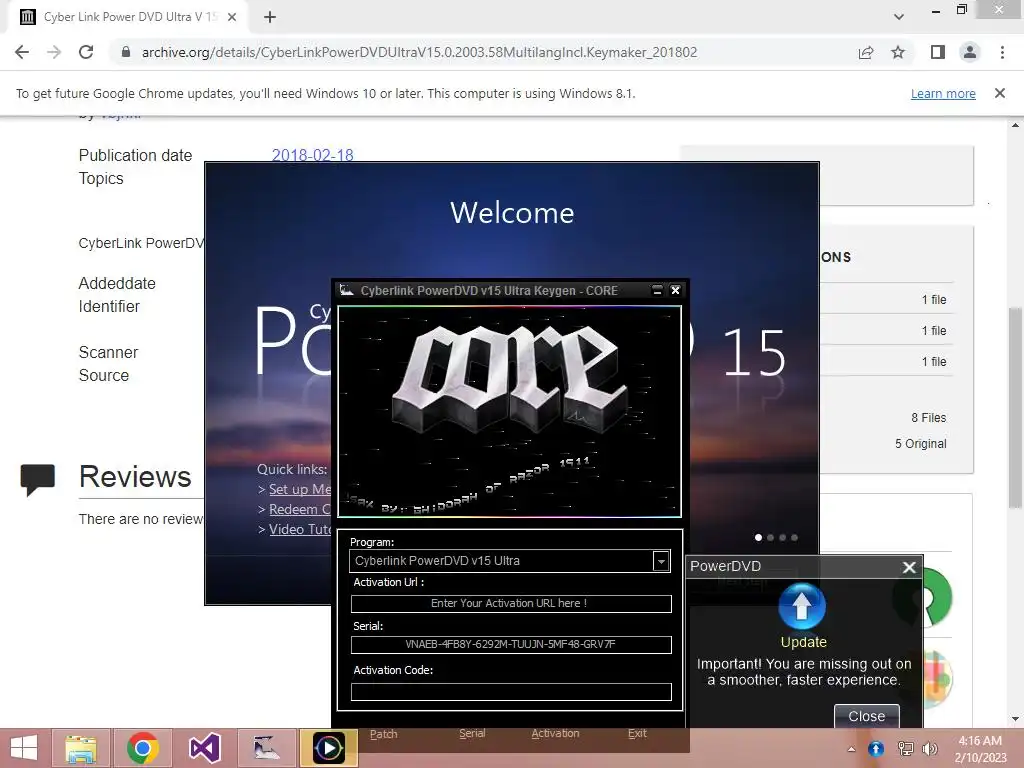Click the 8 Files text
The width and height of the screenshot is (1024, 768).
point(929,418)
